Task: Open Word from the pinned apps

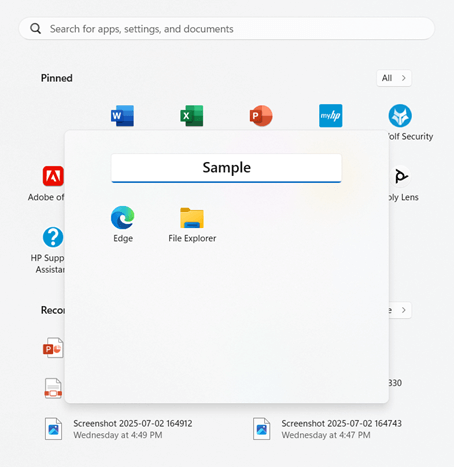Action: coord(122,116)
